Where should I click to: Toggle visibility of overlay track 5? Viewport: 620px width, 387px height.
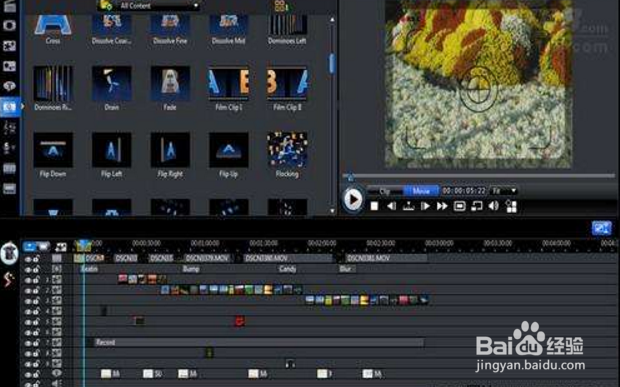click(27, 322)
